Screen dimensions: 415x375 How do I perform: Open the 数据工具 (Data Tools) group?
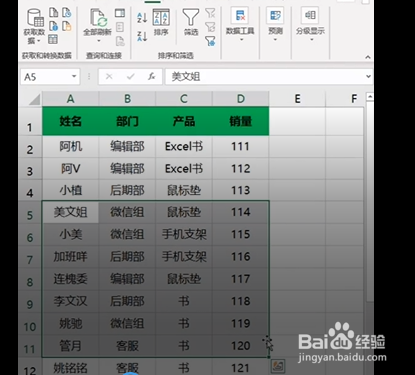tap(240, 24)
